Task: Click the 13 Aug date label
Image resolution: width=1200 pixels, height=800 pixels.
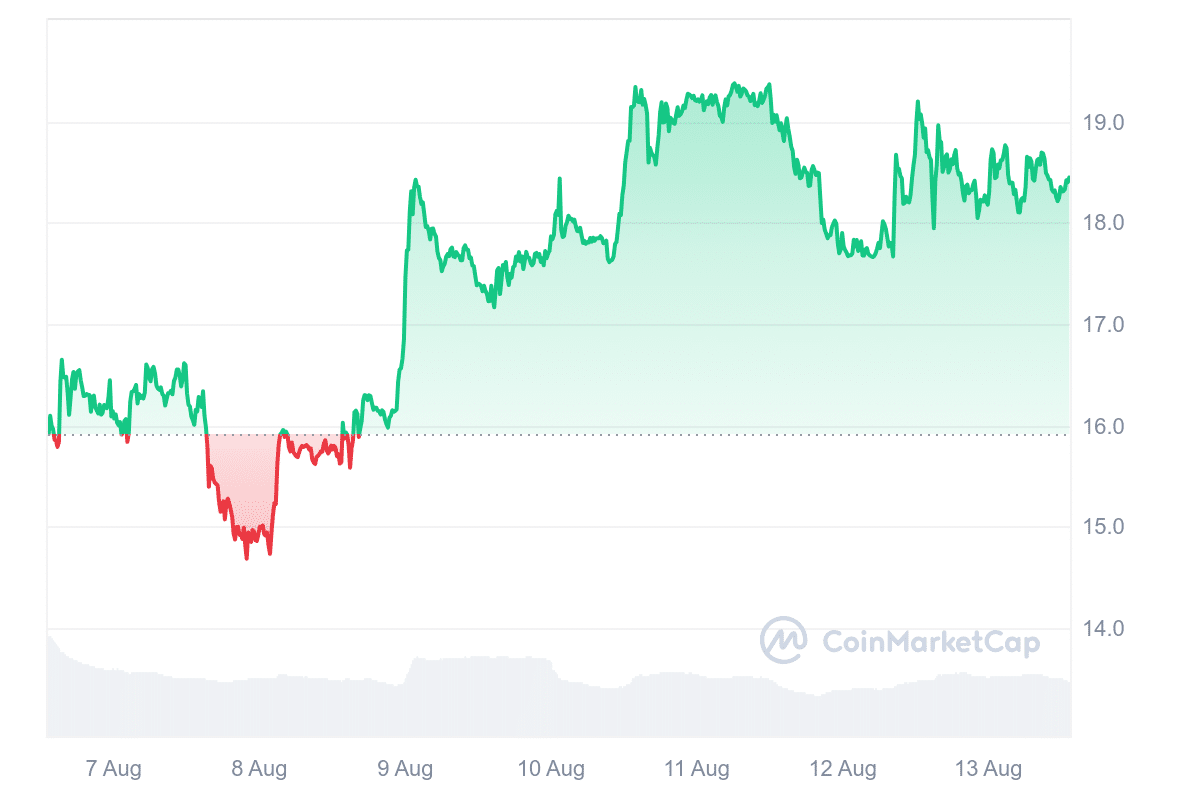Action: 989,768
